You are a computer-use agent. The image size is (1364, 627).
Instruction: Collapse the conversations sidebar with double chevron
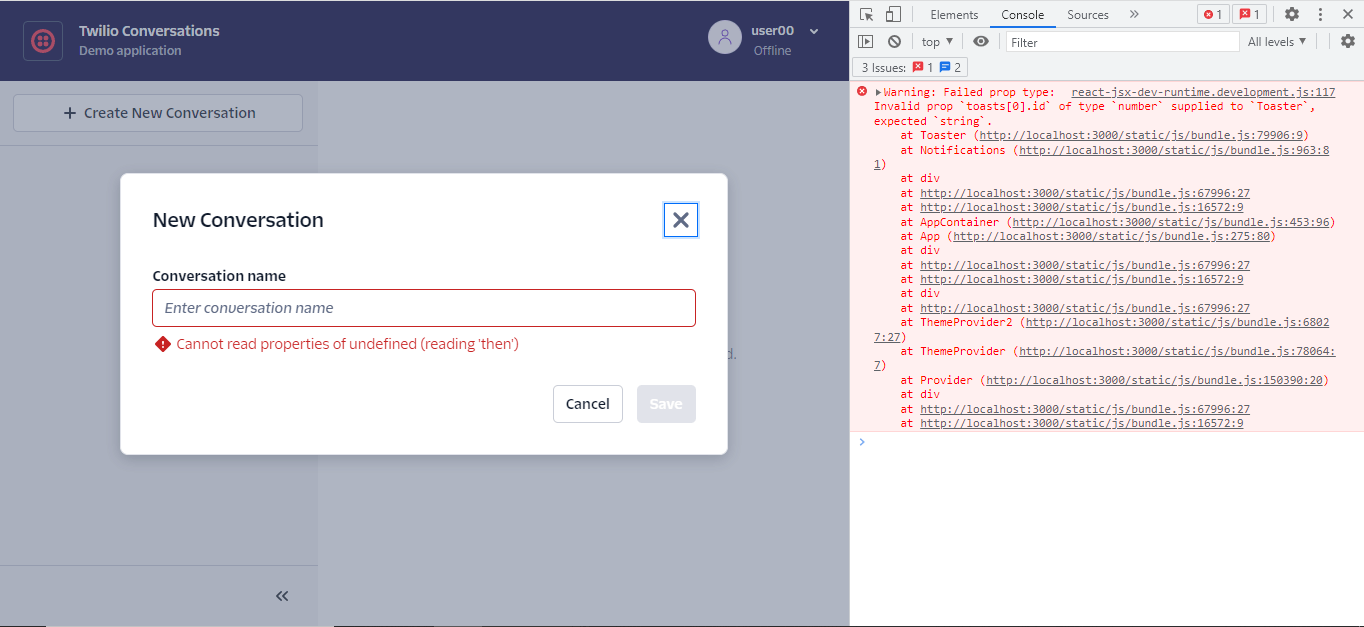pos(282,595)
